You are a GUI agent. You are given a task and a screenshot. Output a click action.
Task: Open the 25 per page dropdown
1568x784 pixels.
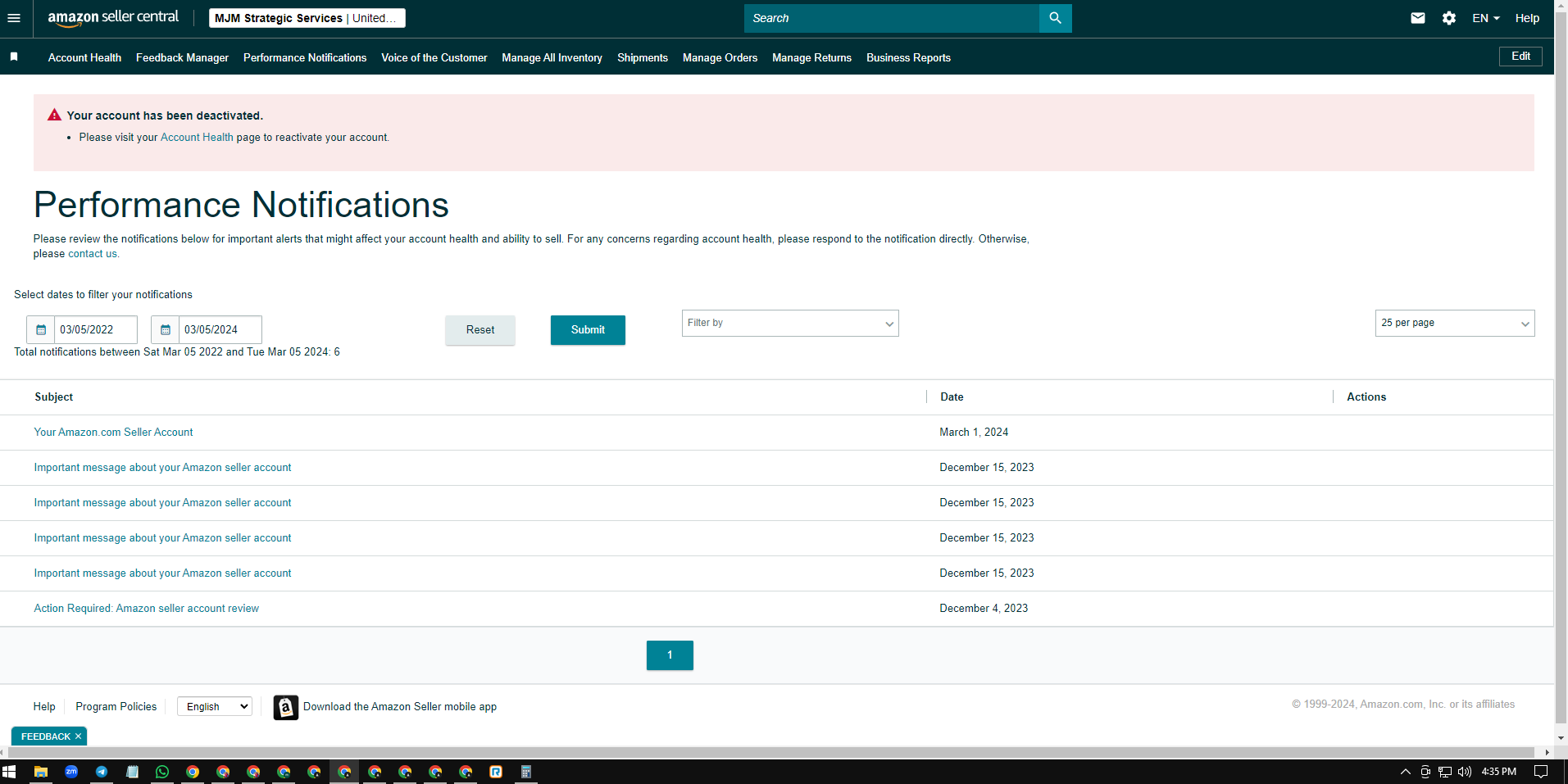(x=1455, y=324)
